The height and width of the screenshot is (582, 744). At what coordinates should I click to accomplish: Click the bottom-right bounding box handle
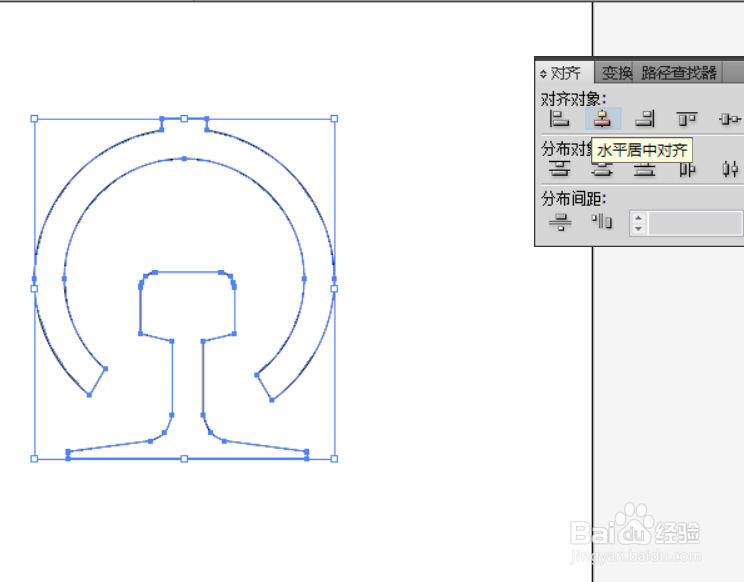pyautogui.click(x=334, y=459)
